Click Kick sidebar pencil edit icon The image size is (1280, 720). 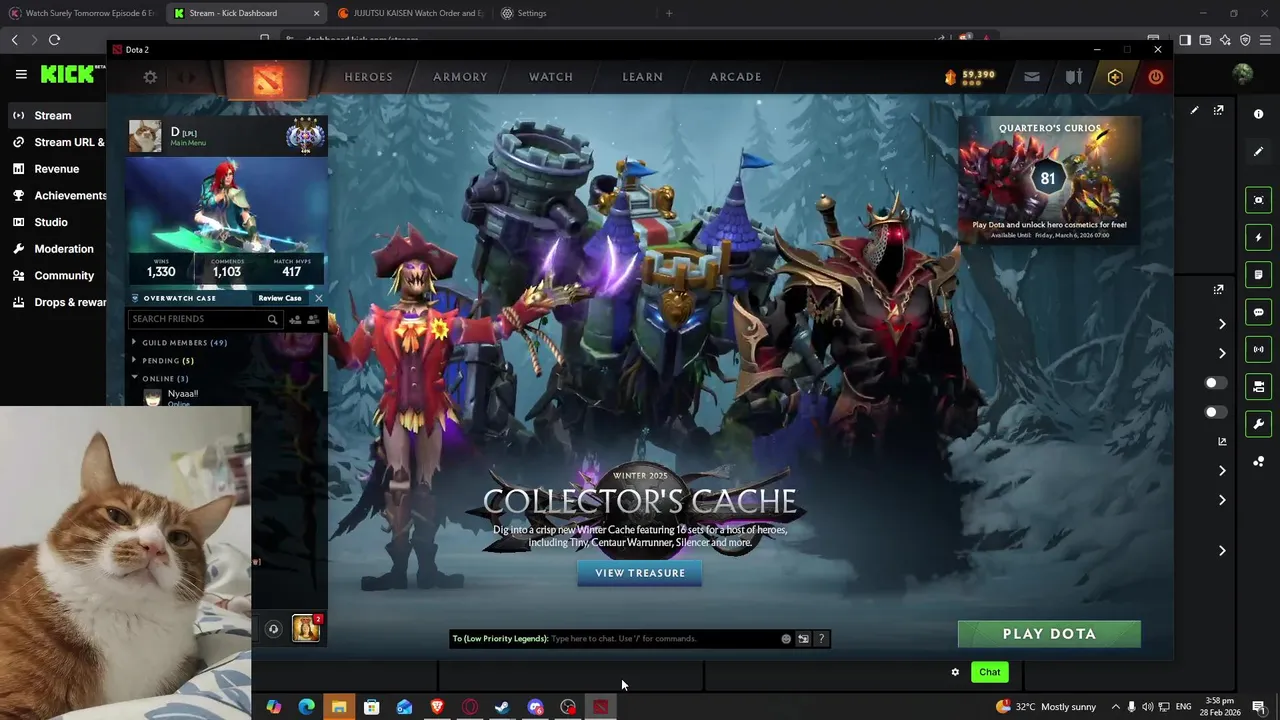1259,152
